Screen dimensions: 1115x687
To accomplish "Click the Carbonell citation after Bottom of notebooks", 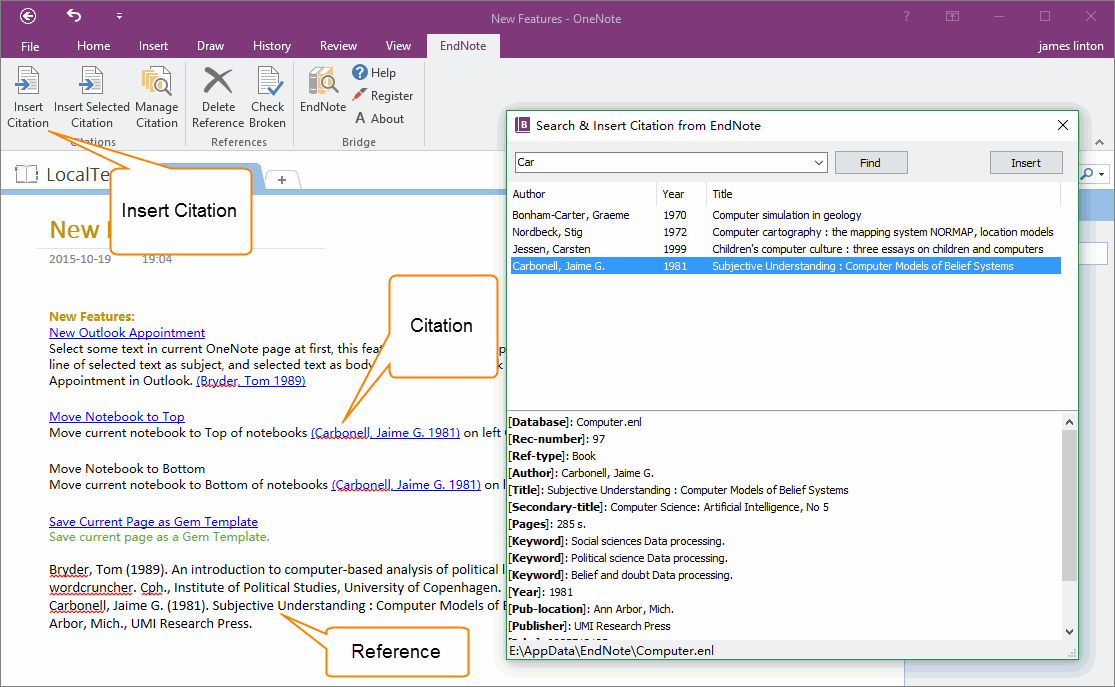I will pyautogui.click(x=406, y=485).
